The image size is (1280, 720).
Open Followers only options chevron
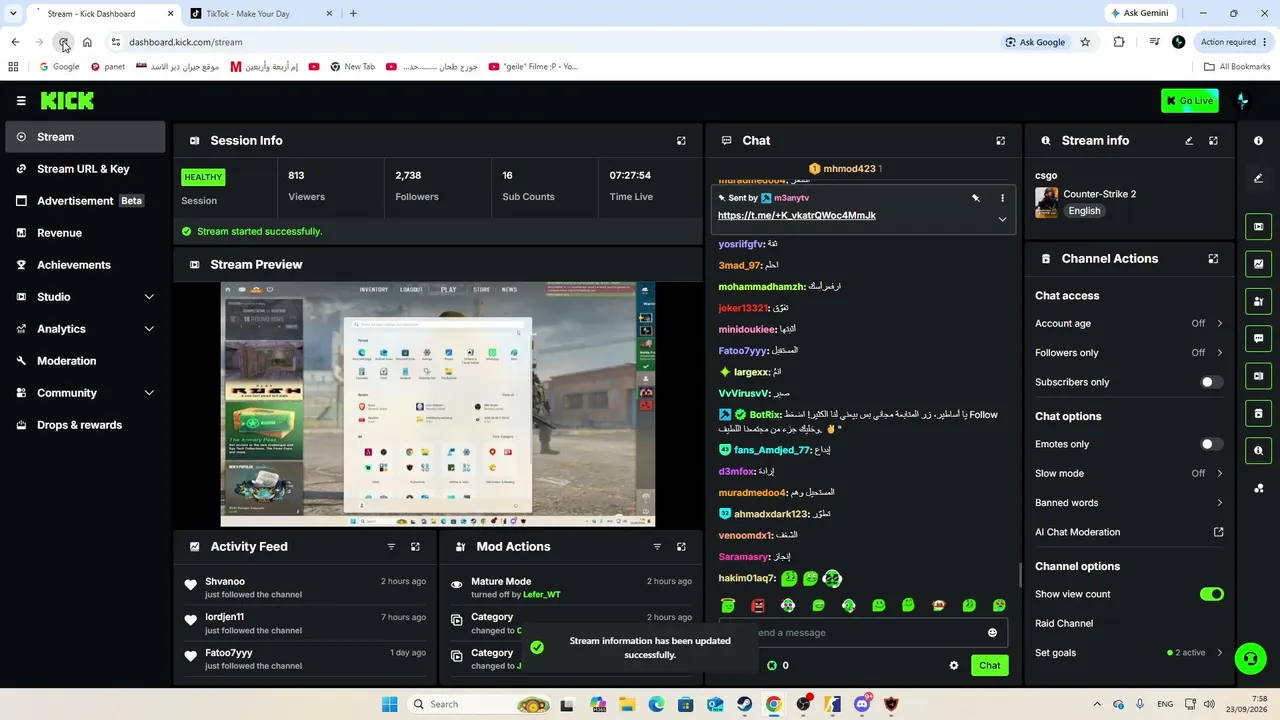pyautogui.click(x=1219, y=353)
